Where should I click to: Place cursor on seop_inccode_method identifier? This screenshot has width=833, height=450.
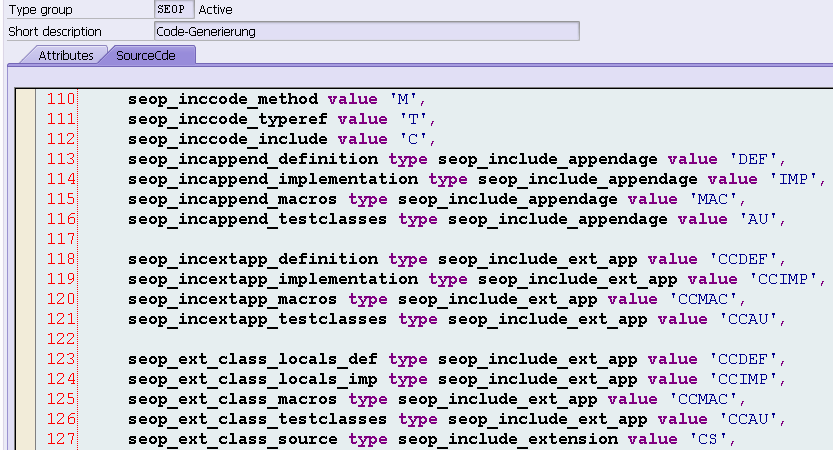pyautogui.click(x=223, y=99)
